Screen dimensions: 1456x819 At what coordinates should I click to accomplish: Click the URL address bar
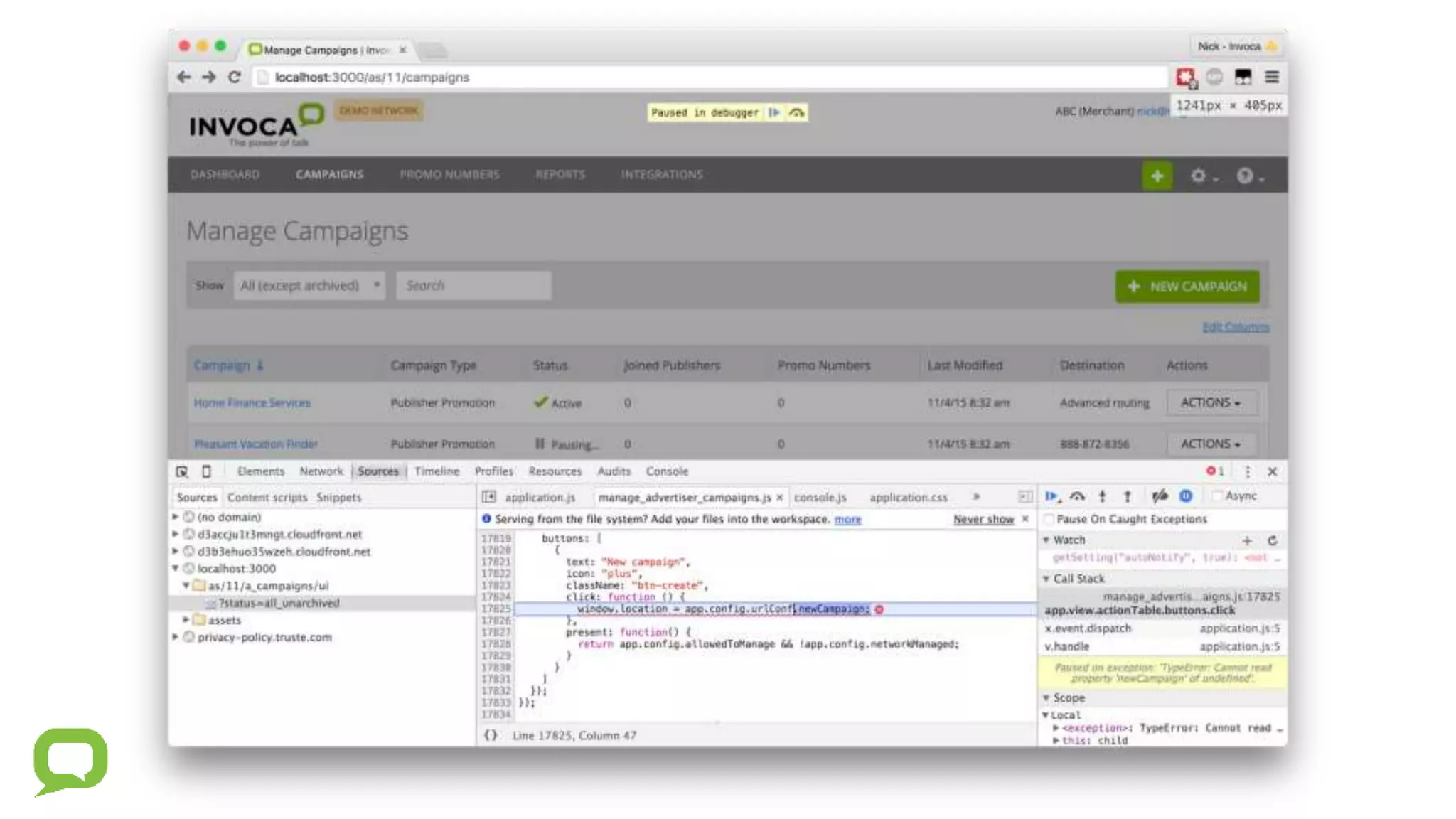(711, 77)
